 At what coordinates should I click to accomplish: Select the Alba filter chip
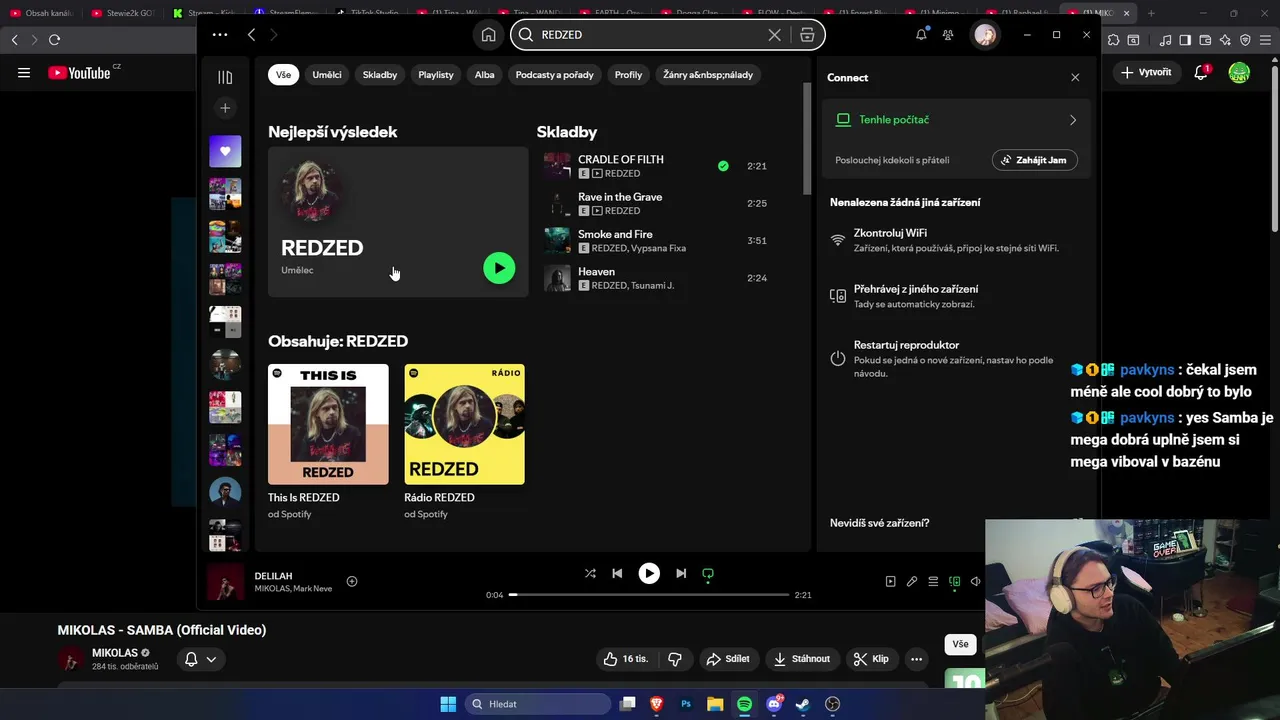(485, 75)
